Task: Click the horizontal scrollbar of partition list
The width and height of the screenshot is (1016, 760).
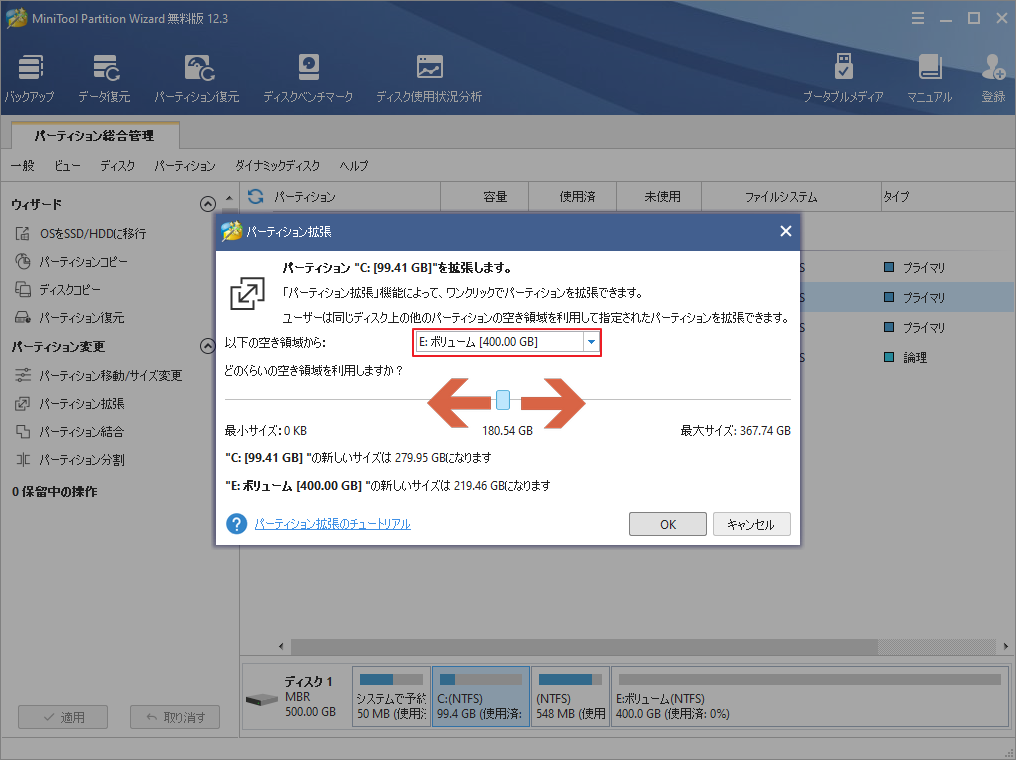Action: click(583, 646)
